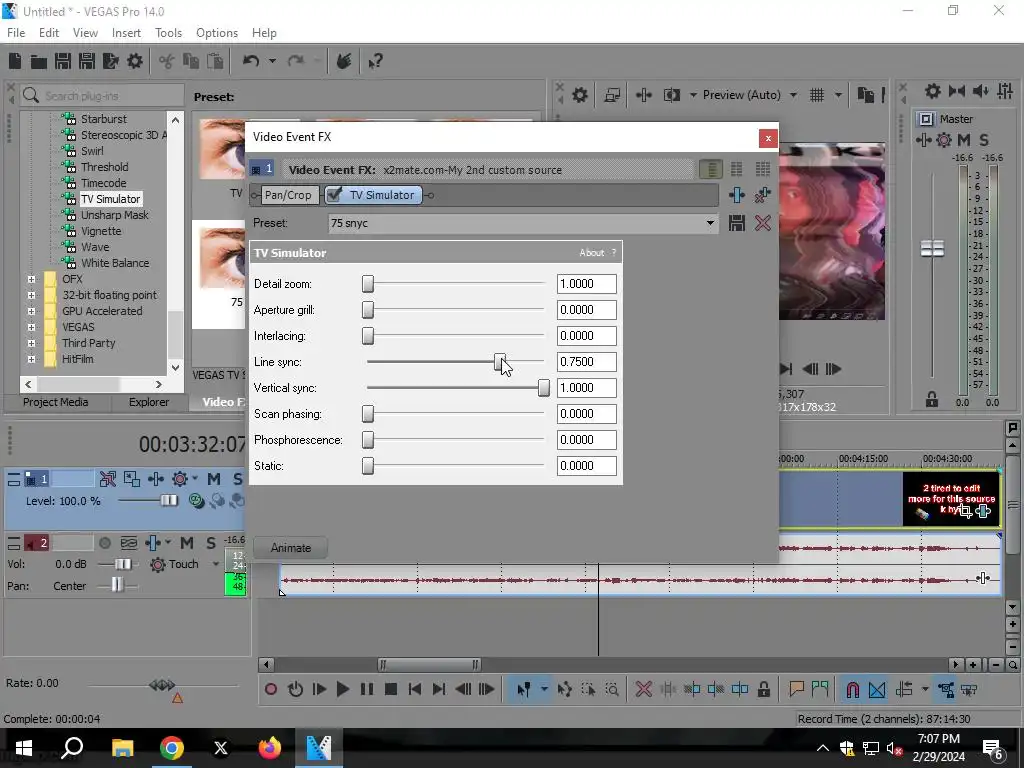Click the Open folder icon in toolbar
1024x768 pixels.
(39, 61)
